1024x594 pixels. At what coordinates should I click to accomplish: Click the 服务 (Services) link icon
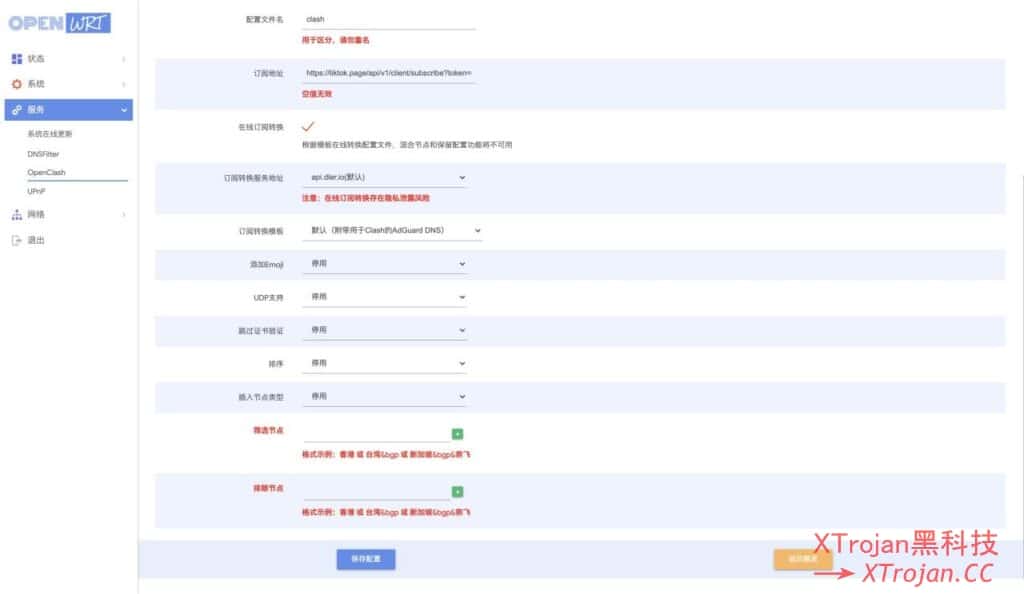click(17, 108)
